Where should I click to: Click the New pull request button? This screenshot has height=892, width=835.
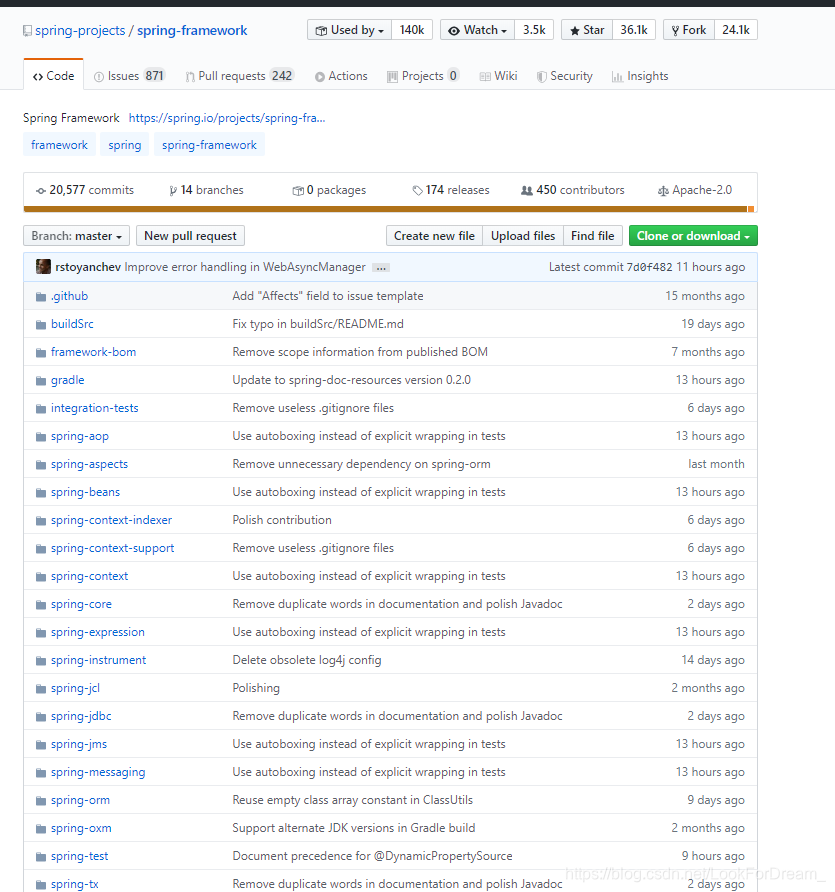coord(191,236)
